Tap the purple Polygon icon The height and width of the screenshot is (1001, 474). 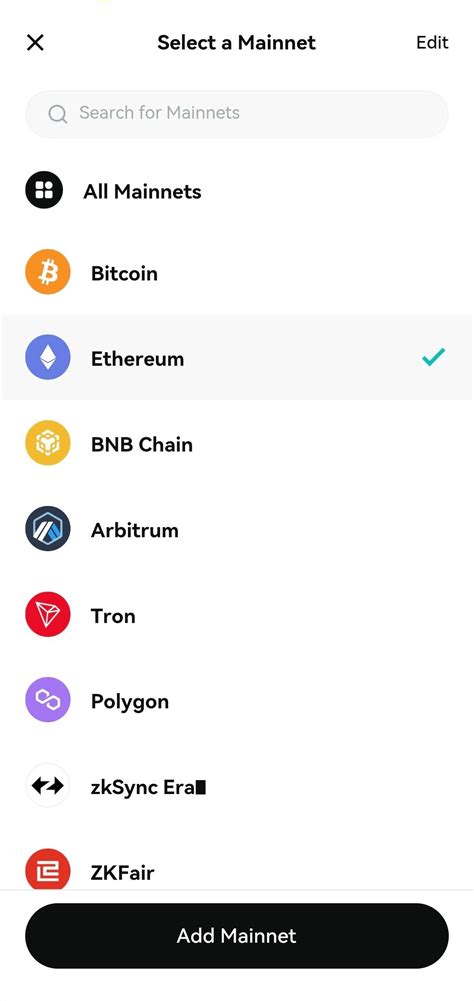click(x=47, y=700)
